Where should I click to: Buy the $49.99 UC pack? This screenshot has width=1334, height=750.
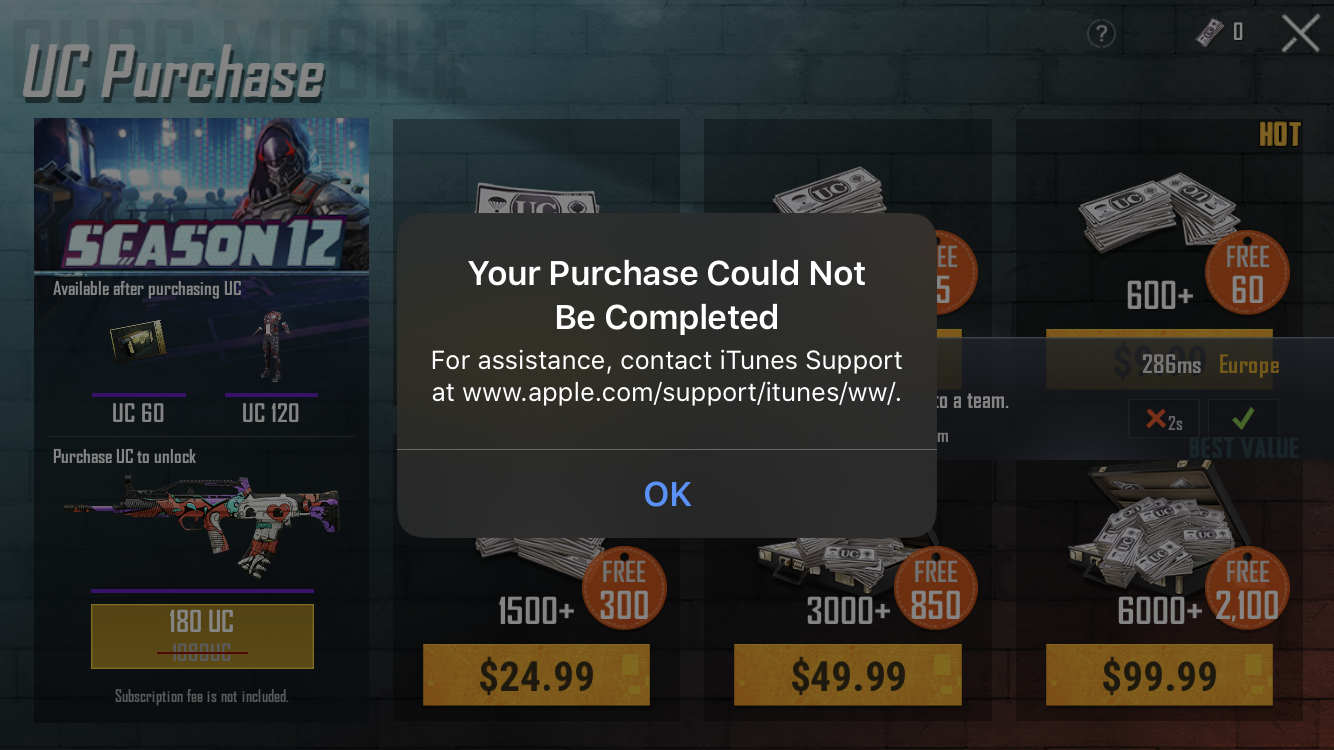coord(848,675)
